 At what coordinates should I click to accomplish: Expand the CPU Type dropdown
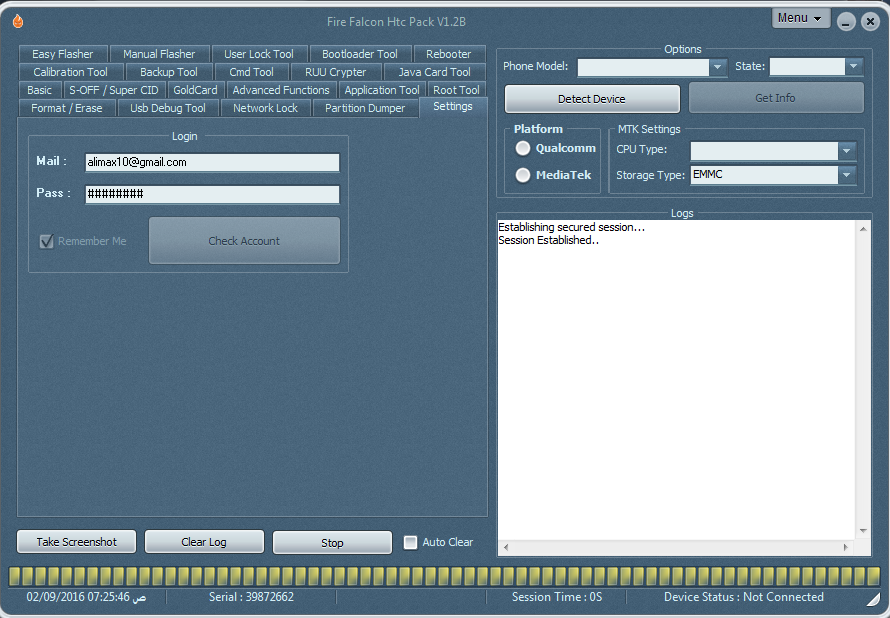846,151
